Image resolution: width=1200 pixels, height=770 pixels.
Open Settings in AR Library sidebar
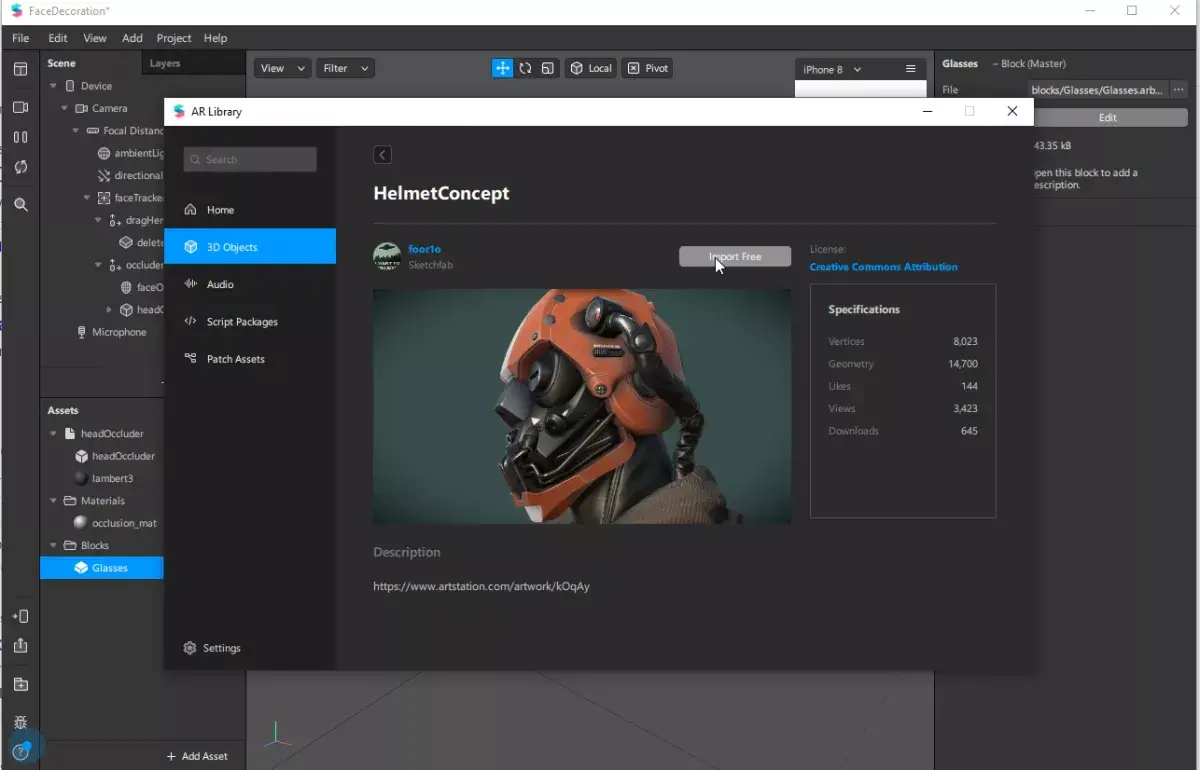(212, 648)
